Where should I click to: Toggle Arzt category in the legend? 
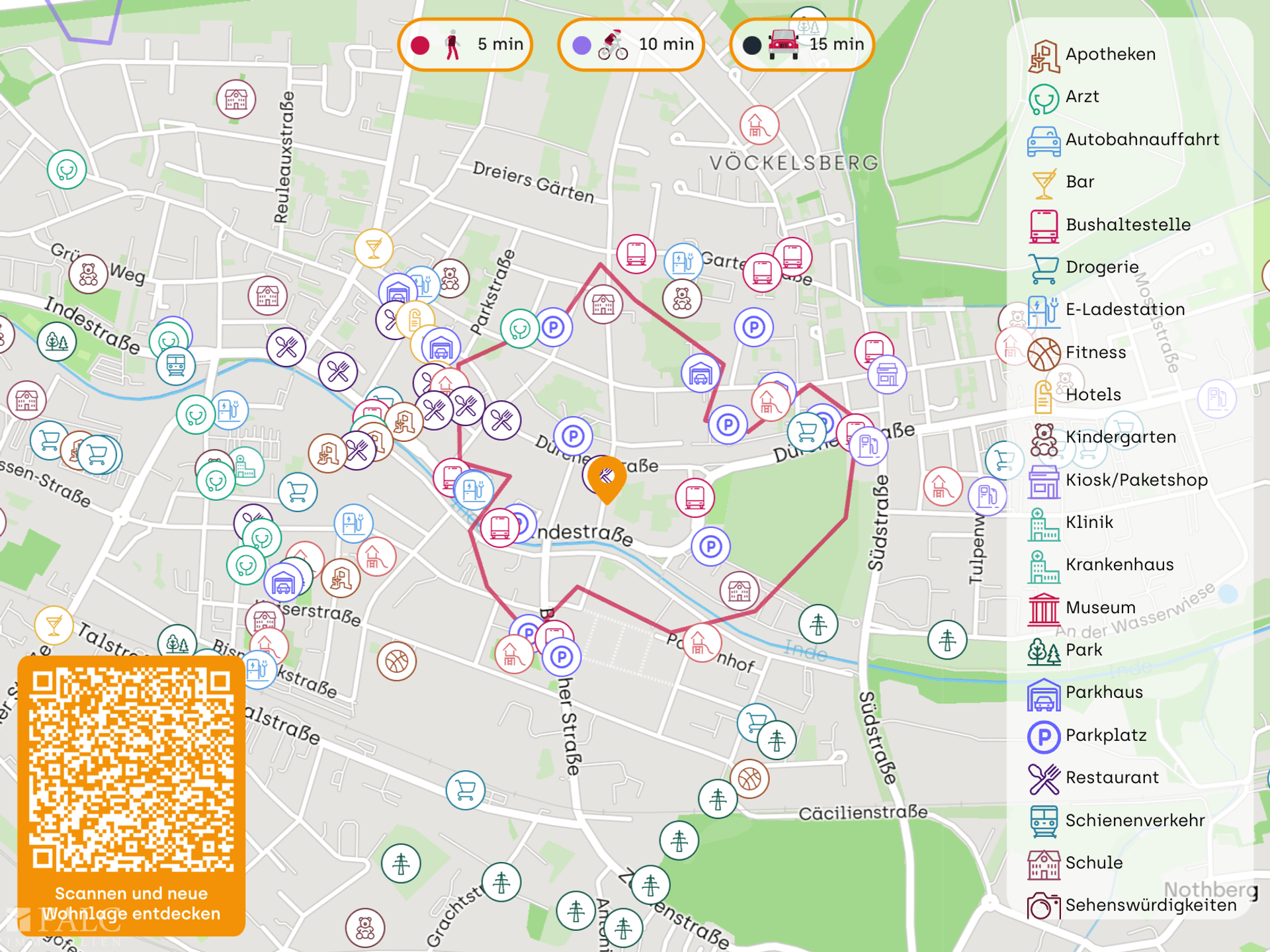1064,97
